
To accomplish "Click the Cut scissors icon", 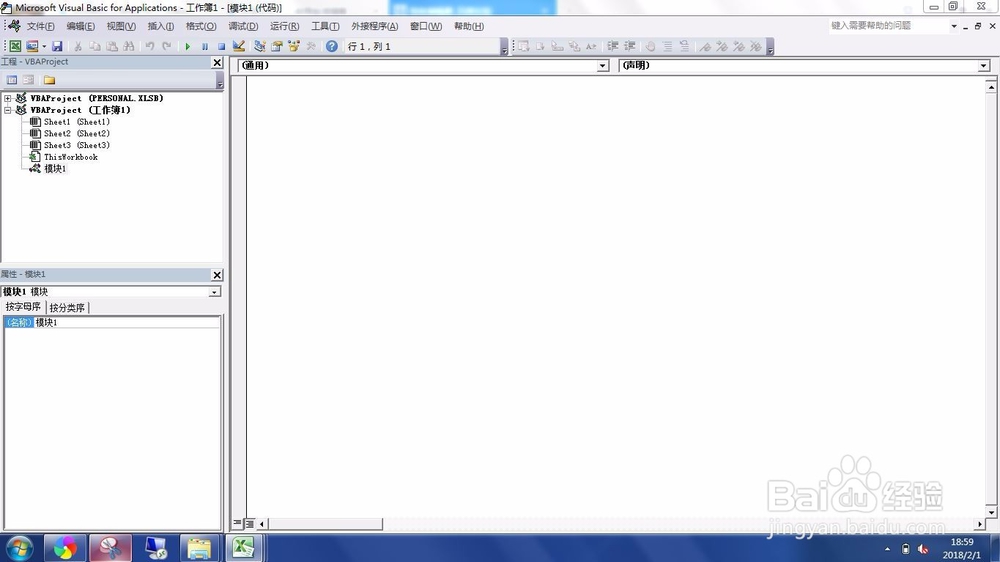I will point(78,46).
